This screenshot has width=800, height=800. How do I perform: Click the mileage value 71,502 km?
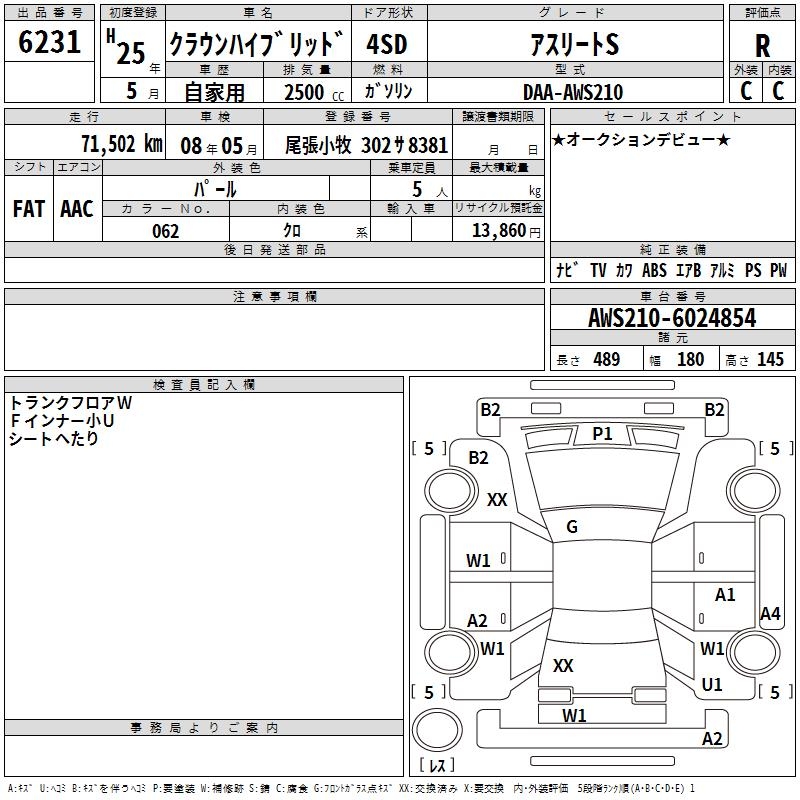pyautogui.click(x=122, y=144)
